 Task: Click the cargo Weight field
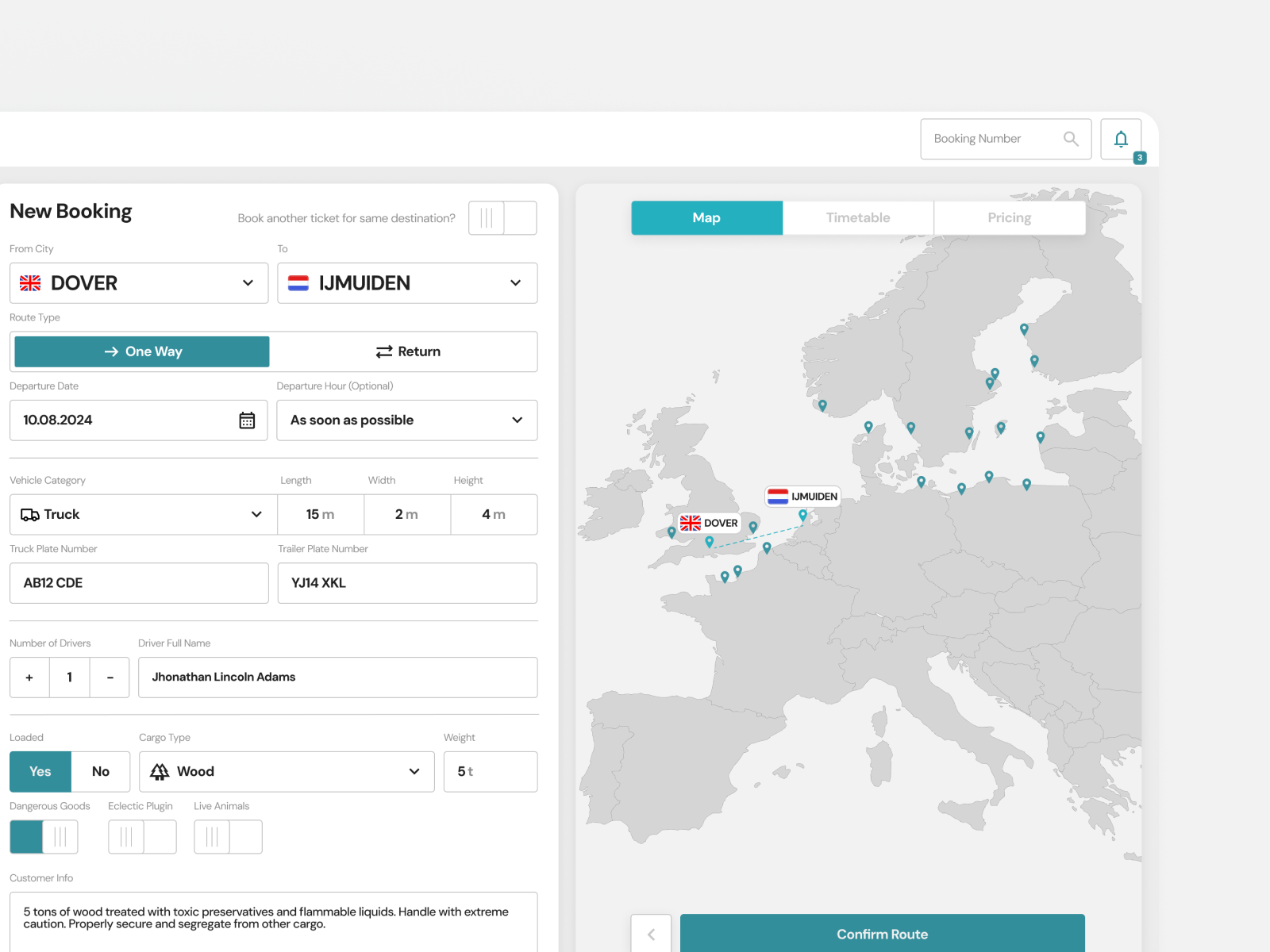pyautogui.click(x=491, y=772)
